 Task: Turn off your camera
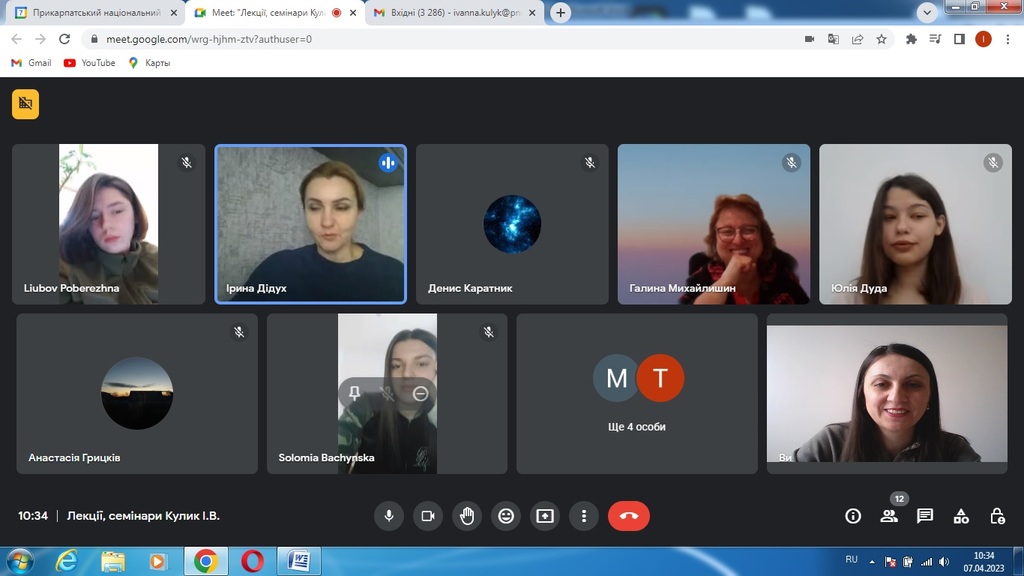click(x=427, y=516)
